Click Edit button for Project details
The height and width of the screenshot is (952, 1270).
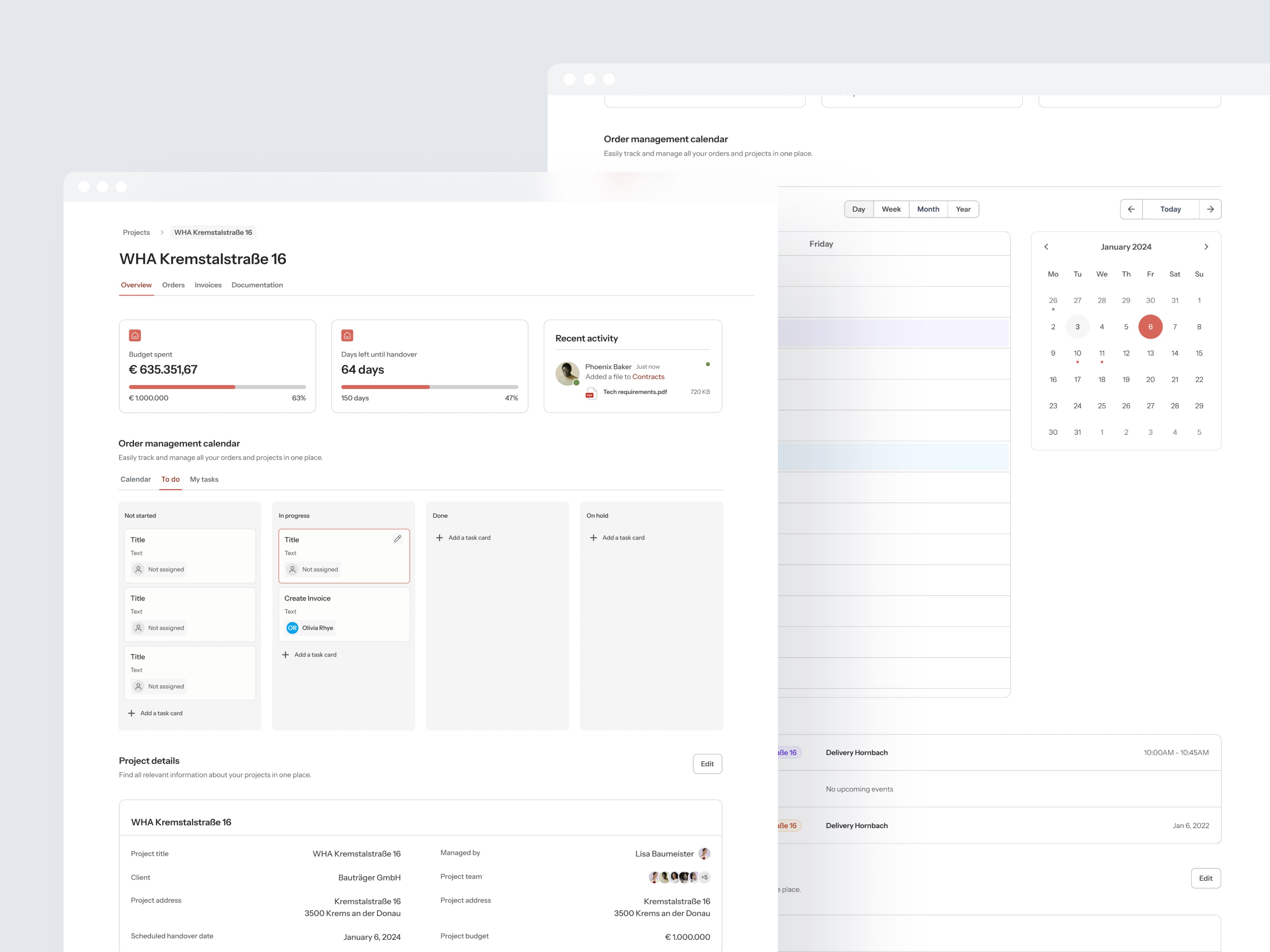pyautogui.click(x=707, y=764)
